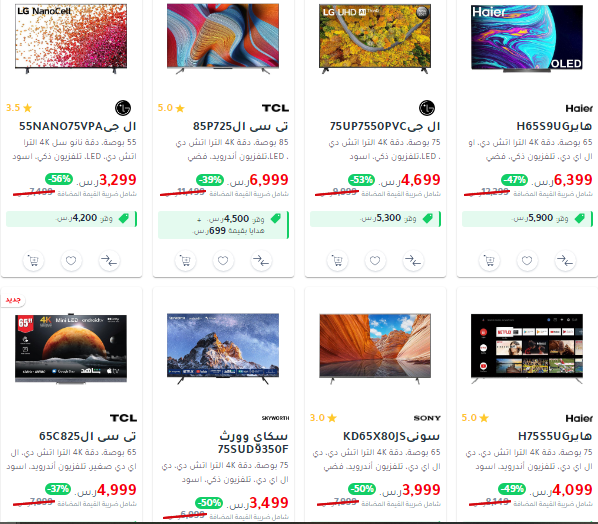Add TCL 85P725 to cart
598x524 pixels.
(x=185, y=261)
